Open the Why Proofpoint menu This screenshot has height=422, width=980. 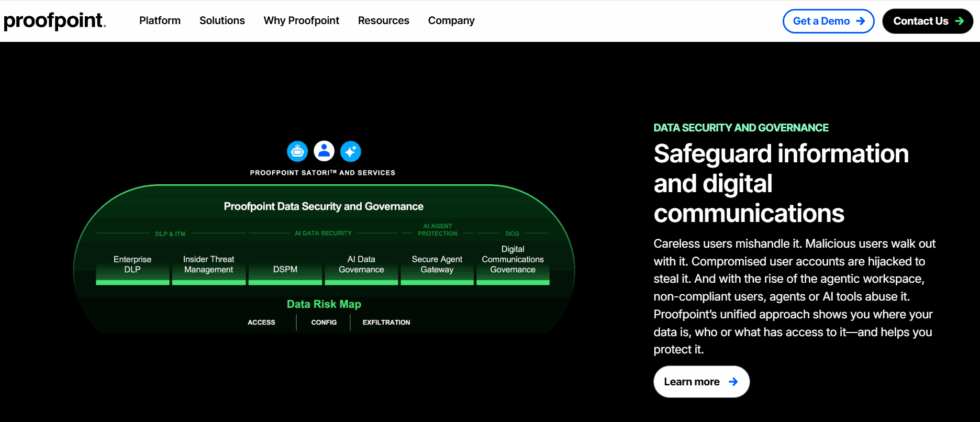(x=301, y=21)
